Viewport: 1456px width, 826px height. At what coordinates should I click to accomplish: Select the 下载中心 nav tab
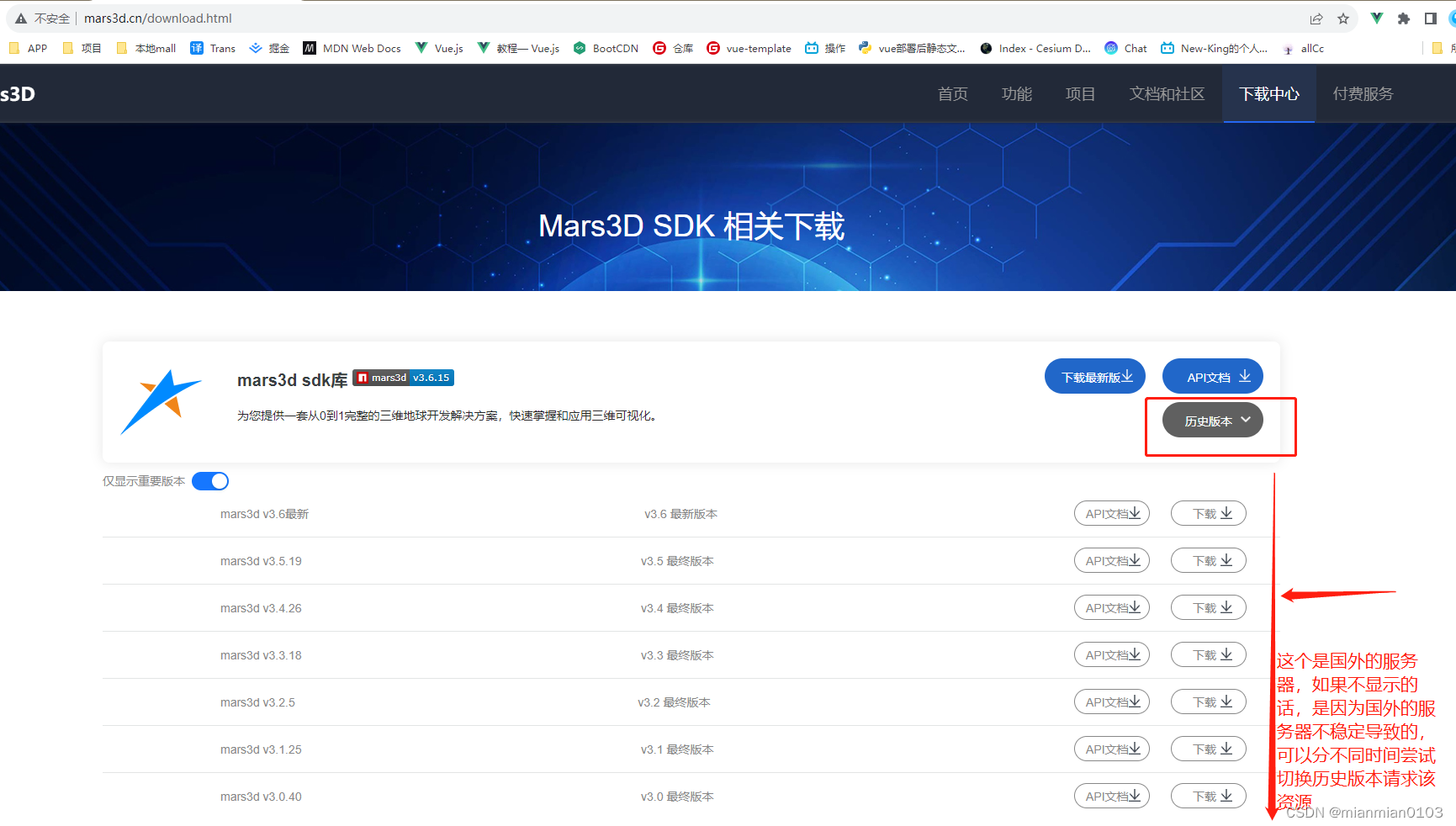pyautogui.click(x=1269, y=94)
